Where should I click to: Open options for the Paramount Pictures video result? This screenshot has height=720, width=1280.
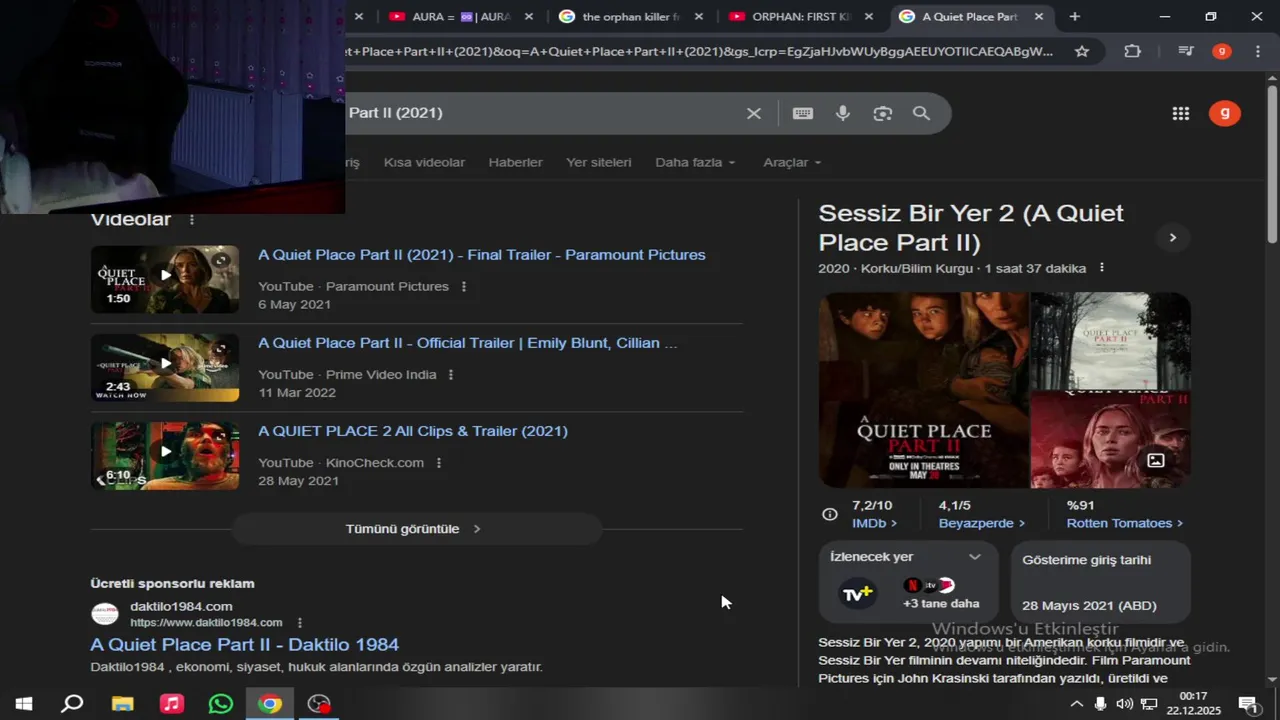click(463, 287)
